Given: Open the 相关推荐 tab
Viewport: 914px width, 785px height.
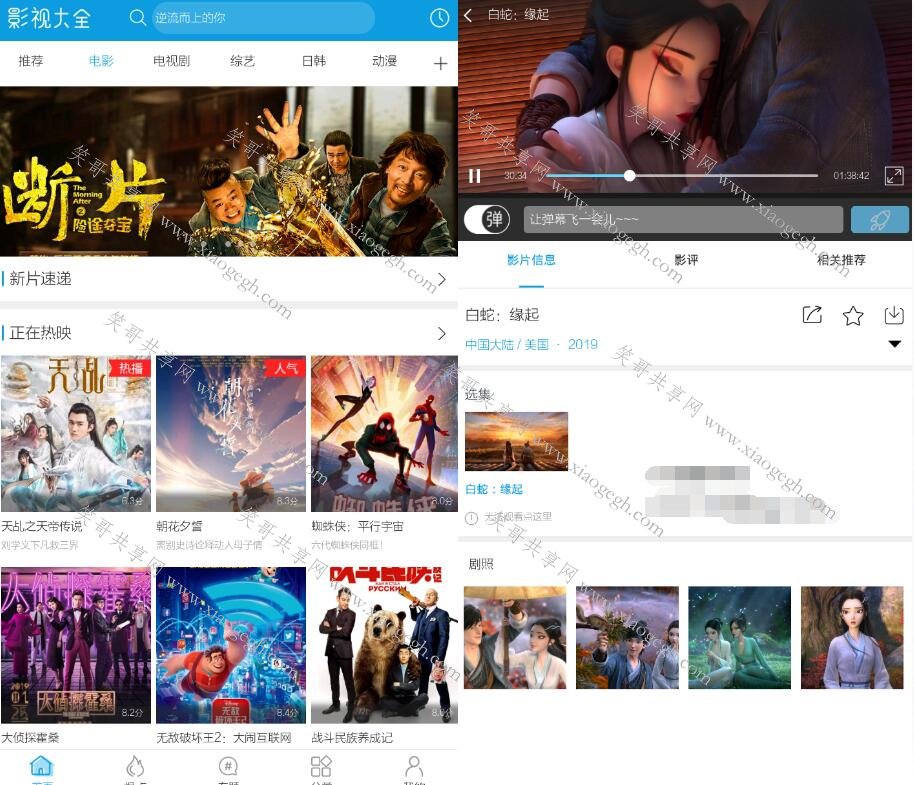Looking at the screenshot, I should 841,260.
